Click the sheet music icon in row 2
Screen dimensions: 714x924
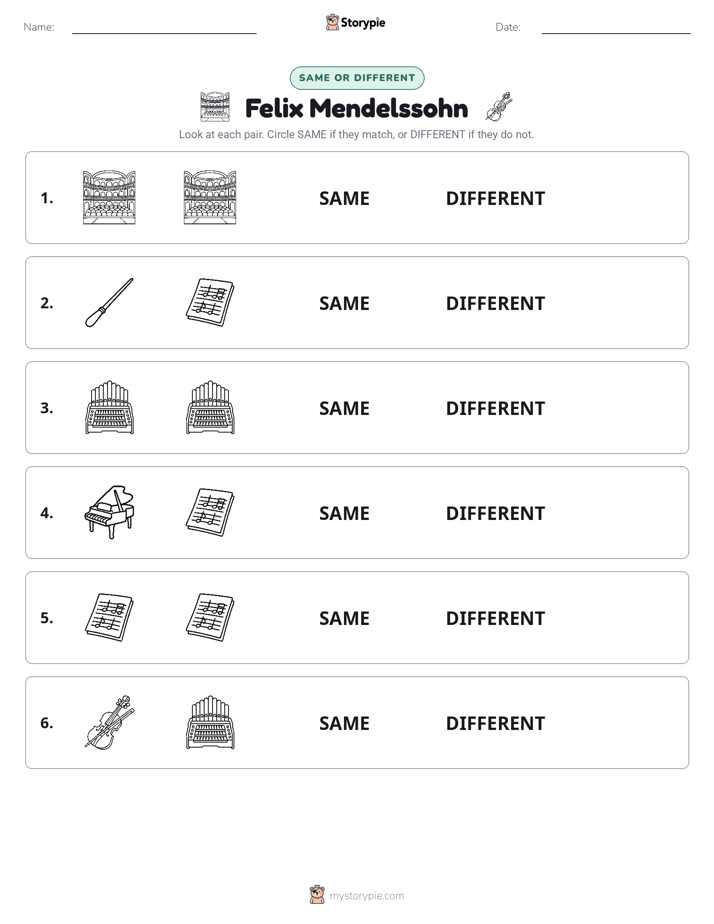click(210, 302)
